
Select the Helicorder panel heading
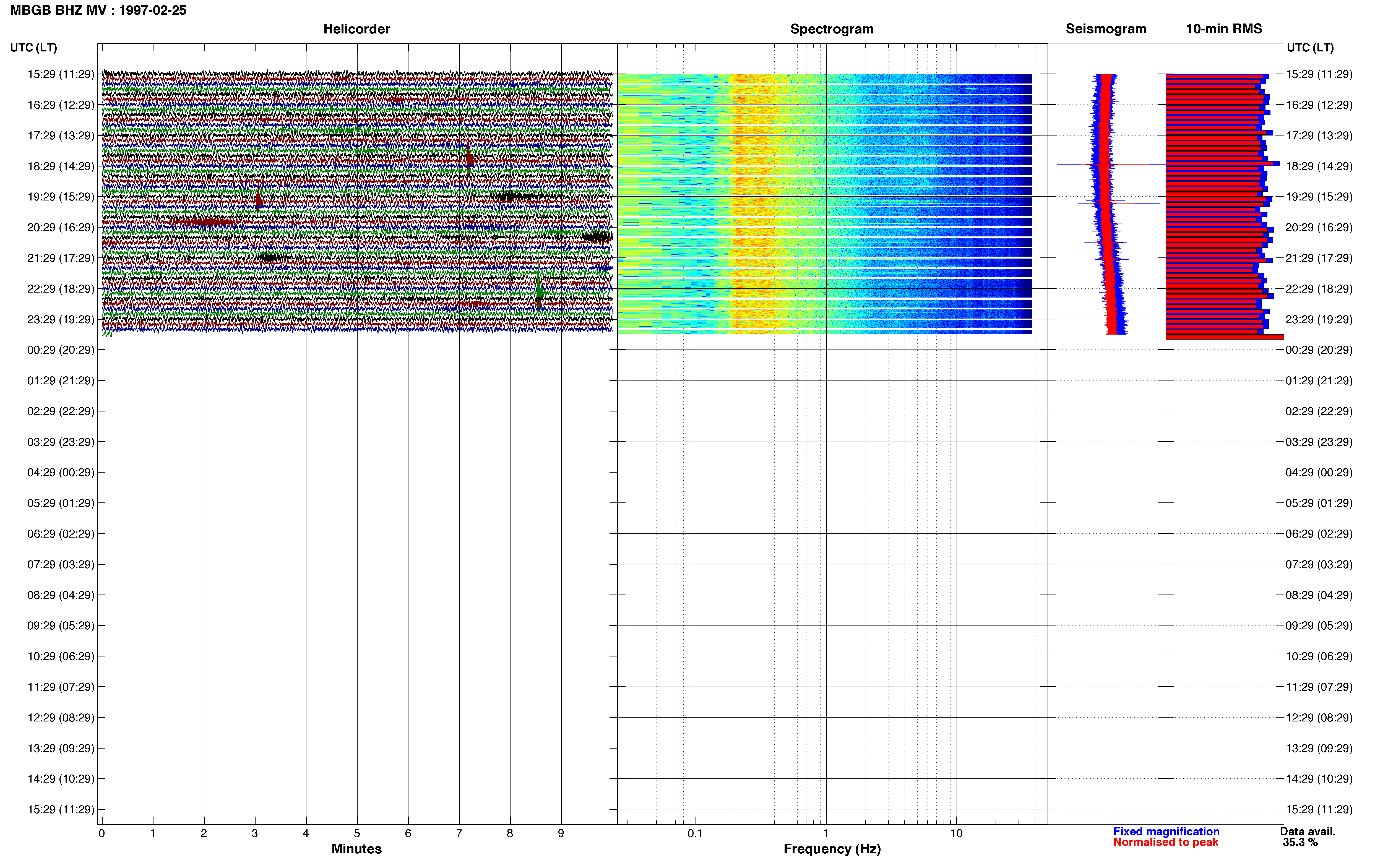point(356,29)
